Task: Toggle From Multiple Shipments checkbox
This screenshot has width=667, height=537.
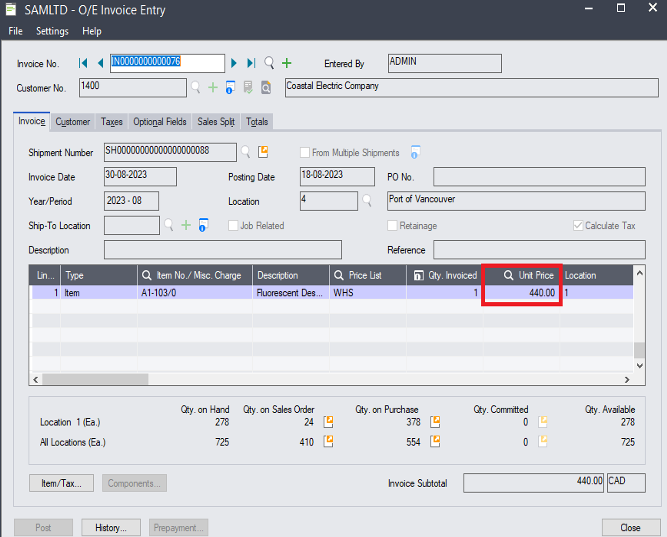Action: click(305, 152)
